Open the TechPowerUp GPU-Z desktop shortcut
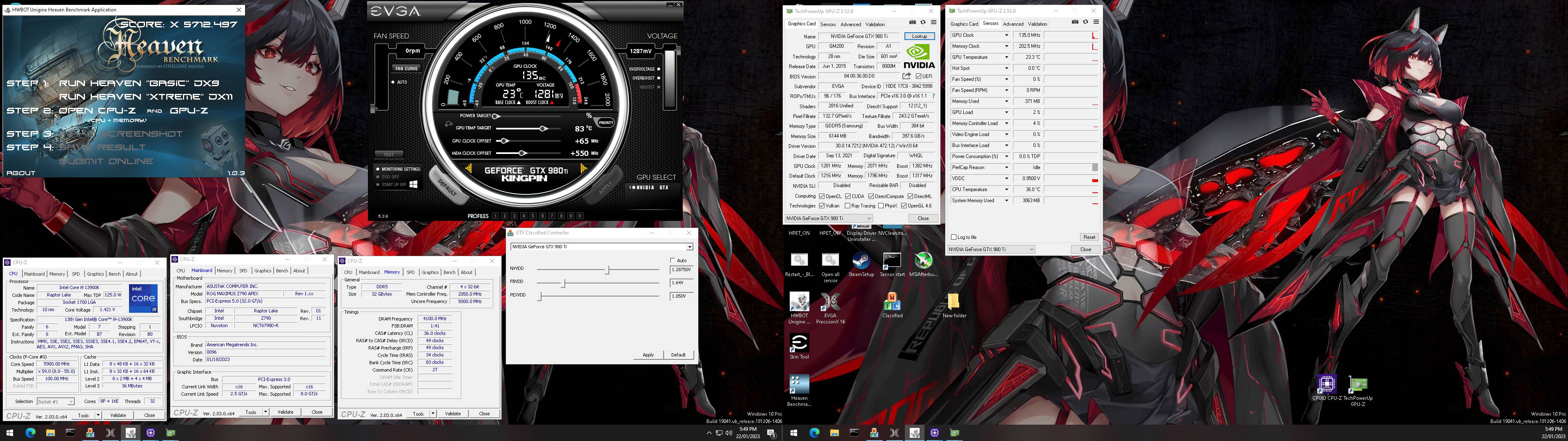Screen dimensions: 1568x441 coord(1358,391)
